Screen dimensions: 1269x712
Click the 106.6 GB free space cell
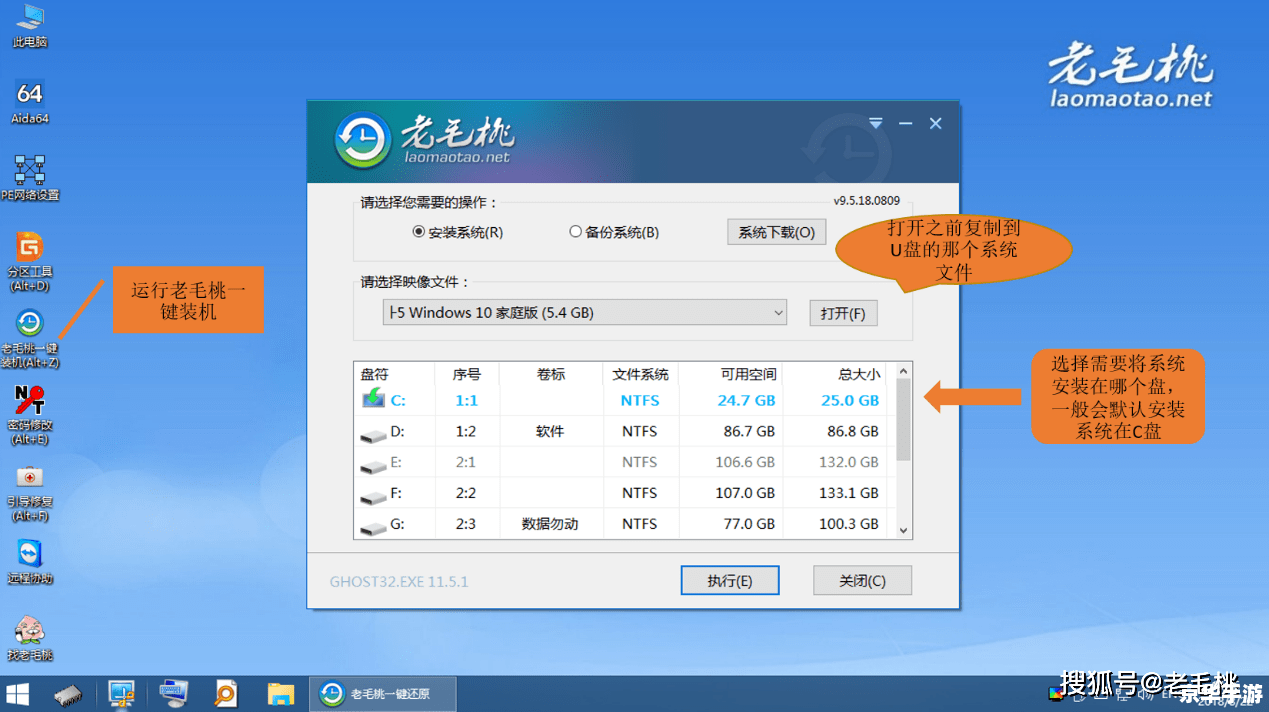[x=745, y=462]
